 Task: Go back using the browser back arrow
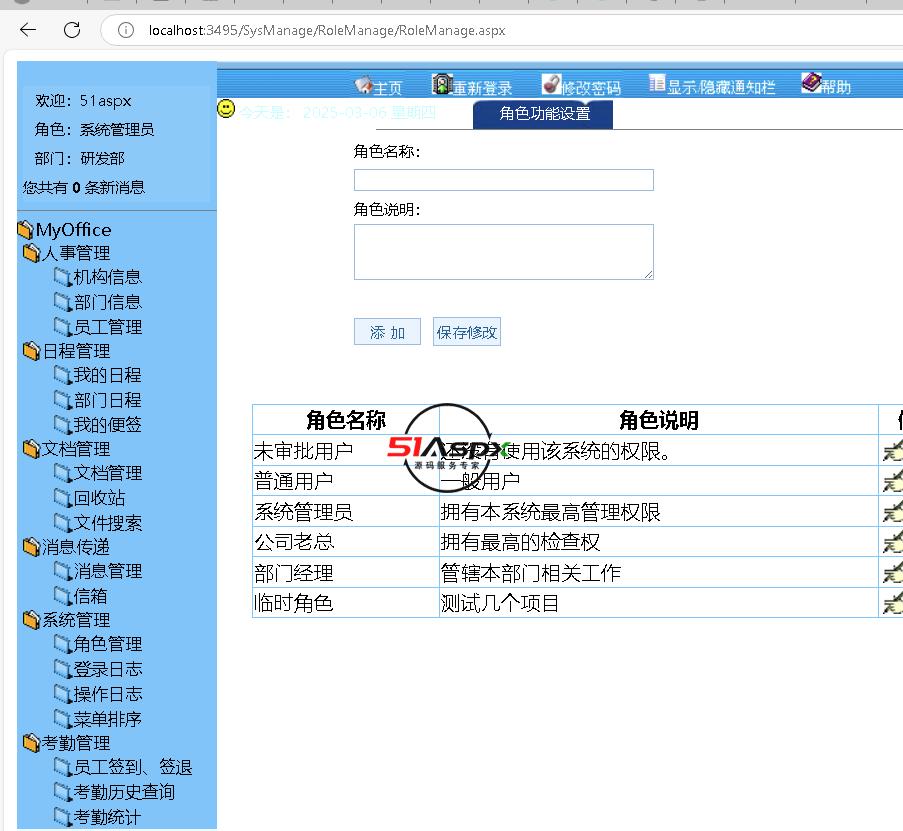(28, 30)
